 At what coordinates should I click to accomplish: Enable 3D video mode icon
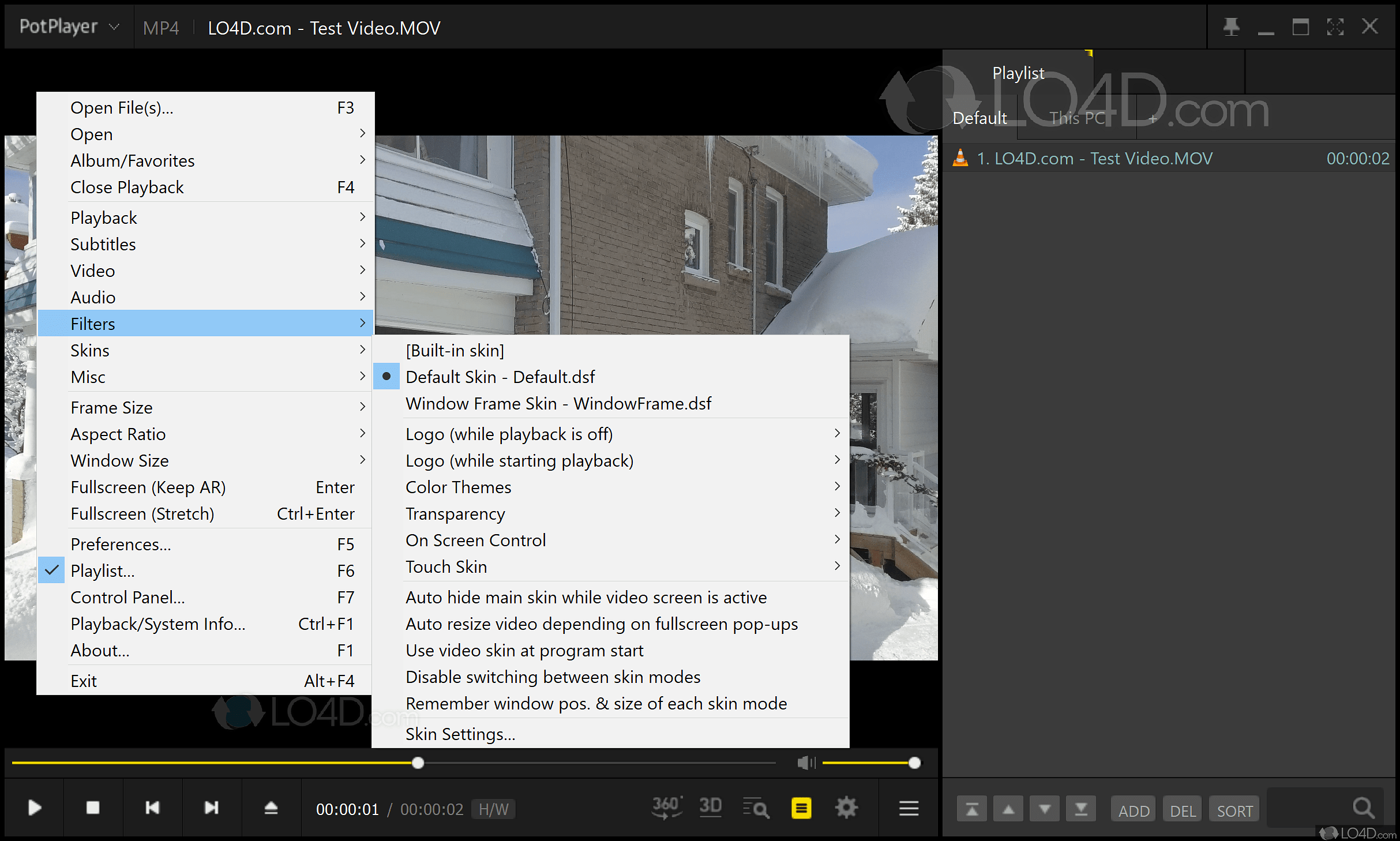coord(710,806)
